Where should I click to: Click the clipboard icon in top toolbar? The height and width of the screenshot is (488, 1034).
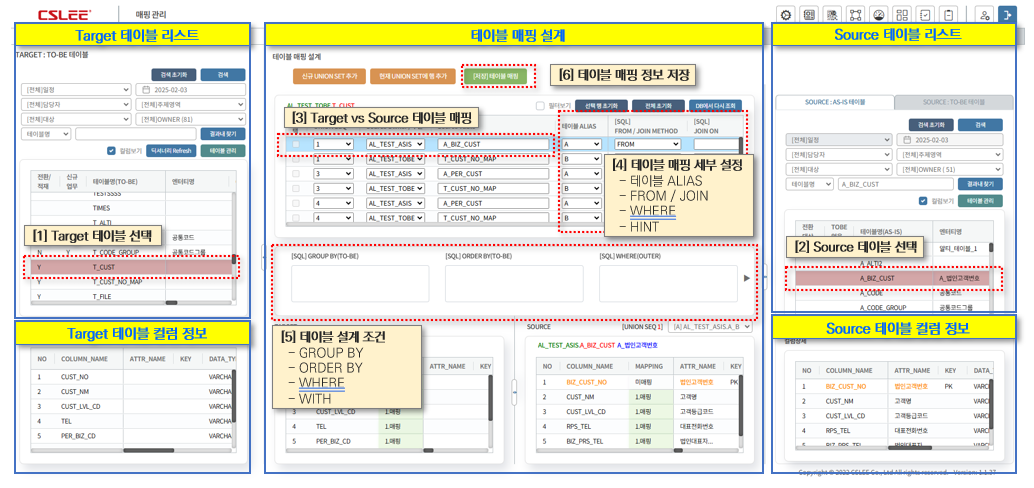[947, 15]
